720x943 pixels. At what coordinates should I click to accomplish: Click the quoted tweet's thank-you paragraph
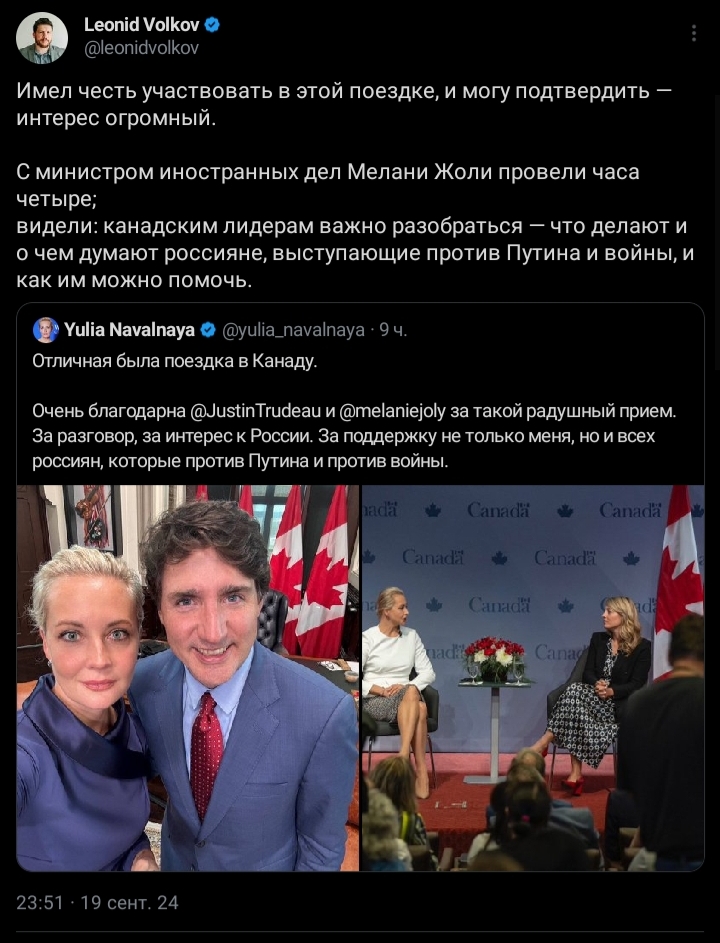pos(354,436)
